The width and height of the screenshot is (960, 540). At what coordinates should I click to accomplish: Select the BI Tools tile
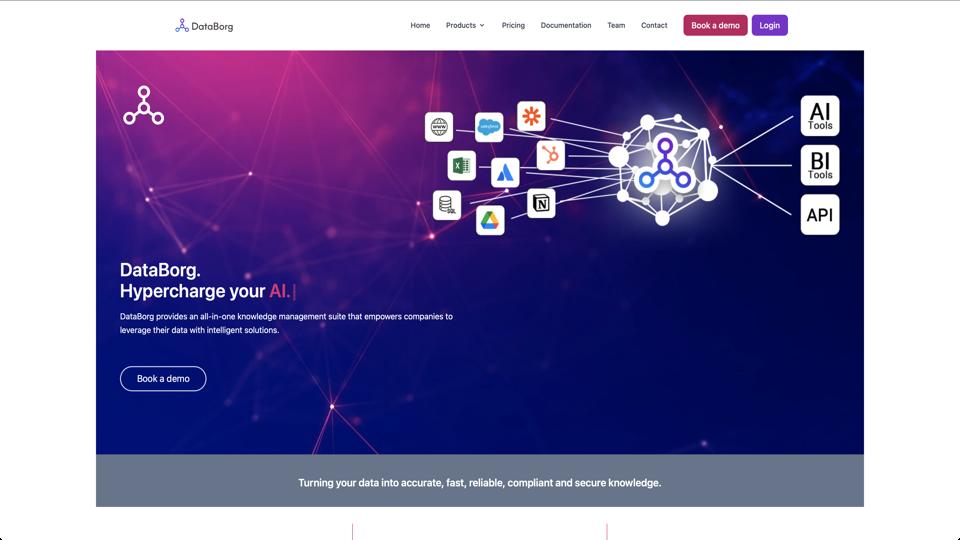820,165
